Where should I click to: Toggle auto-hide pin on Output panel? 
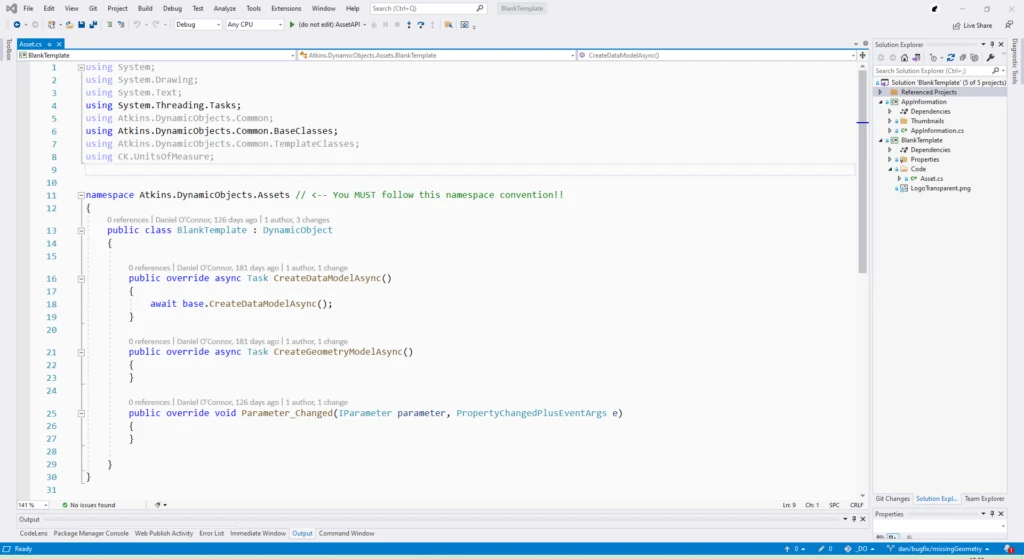(x=853, y=519)
